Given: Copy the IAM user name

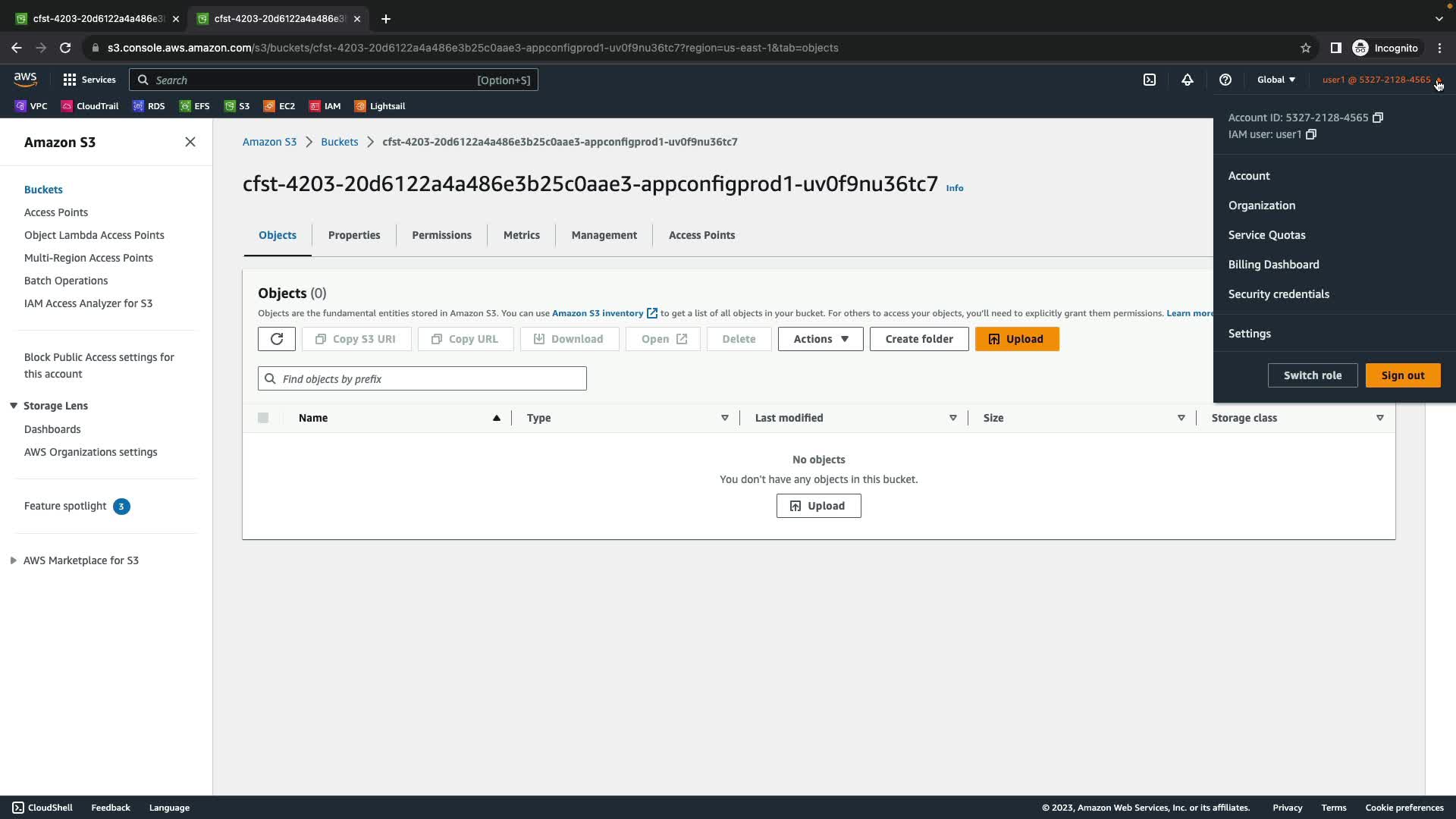Looking at the screenshot, I should [x=1311, y=134].
